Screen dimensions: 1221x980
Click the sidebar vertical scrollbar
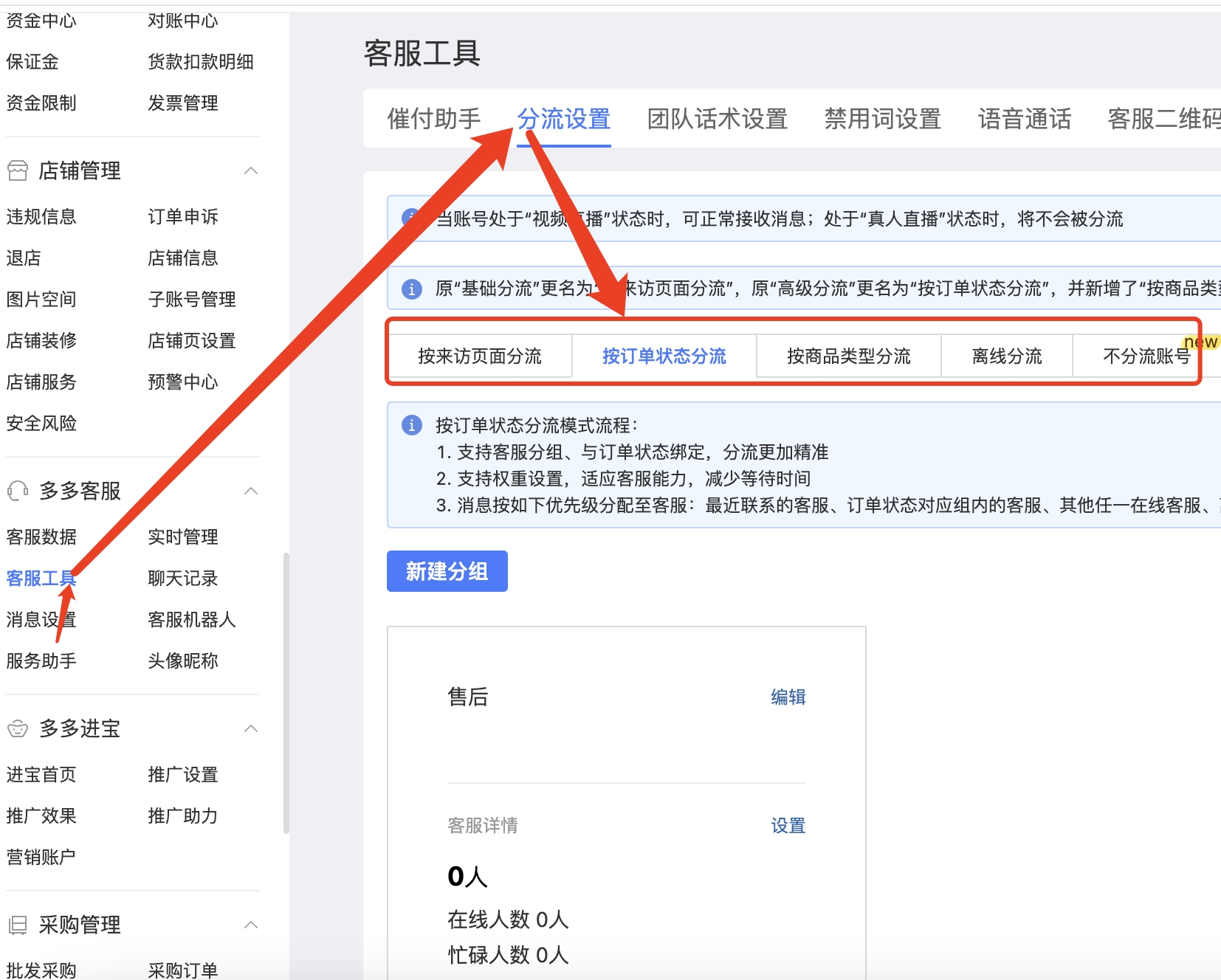pos(286,693)
